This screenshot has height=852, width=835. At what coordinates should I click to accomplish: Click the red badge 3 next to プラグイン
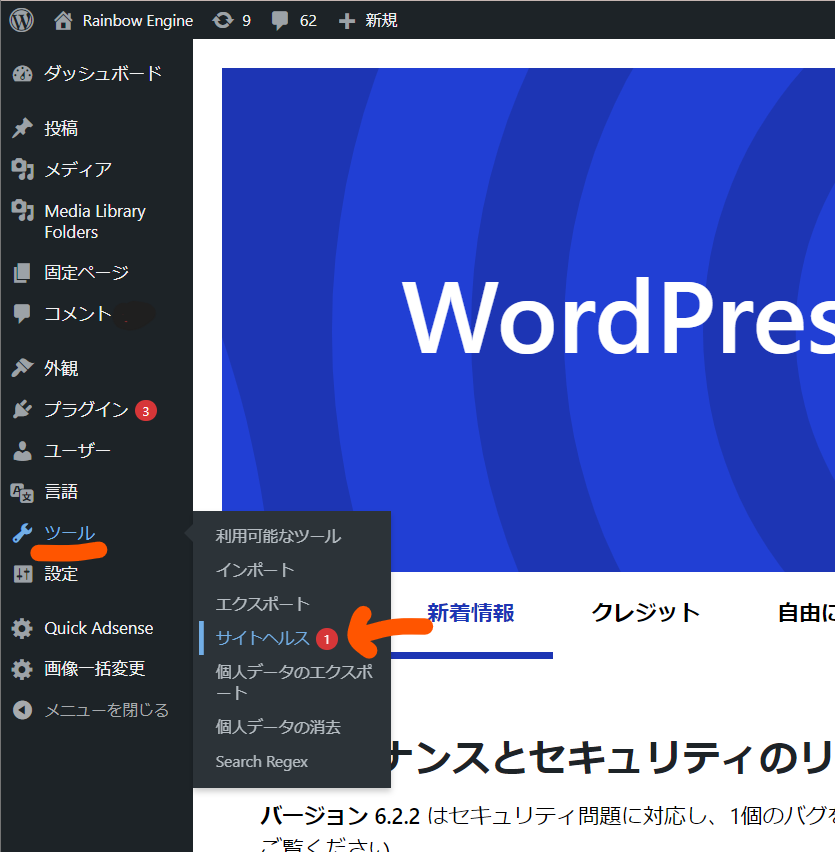[x=146, y=411]
